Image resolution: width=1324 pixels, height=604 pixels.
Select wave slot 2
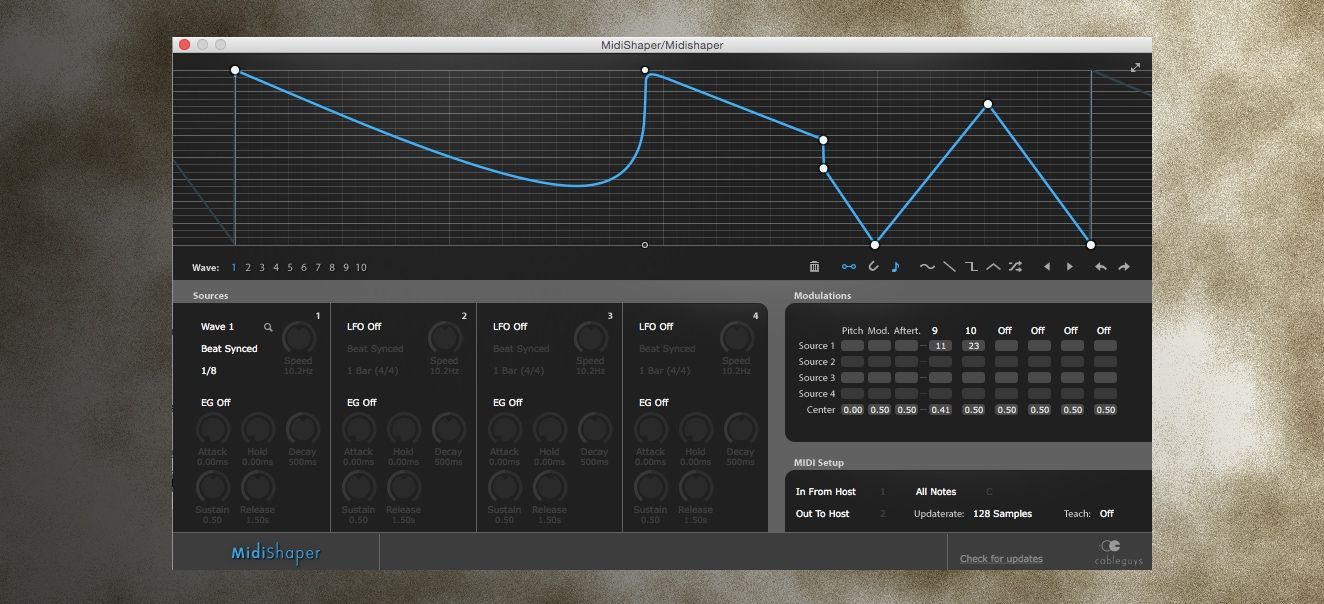(248, 268)
